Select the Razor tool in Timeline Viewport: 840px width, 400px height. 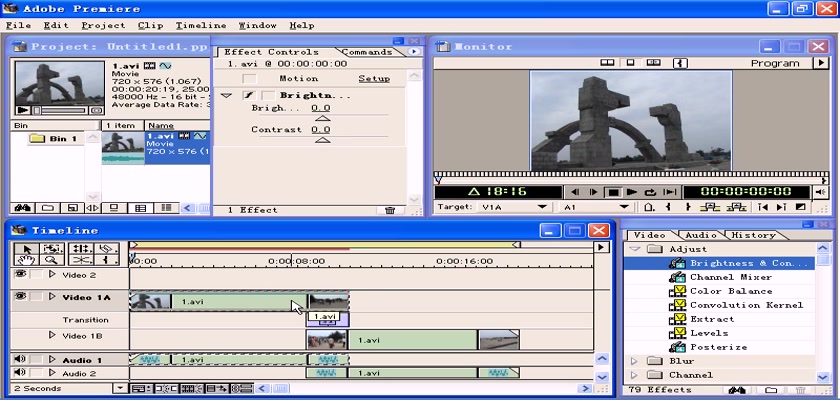coord(108,248)
